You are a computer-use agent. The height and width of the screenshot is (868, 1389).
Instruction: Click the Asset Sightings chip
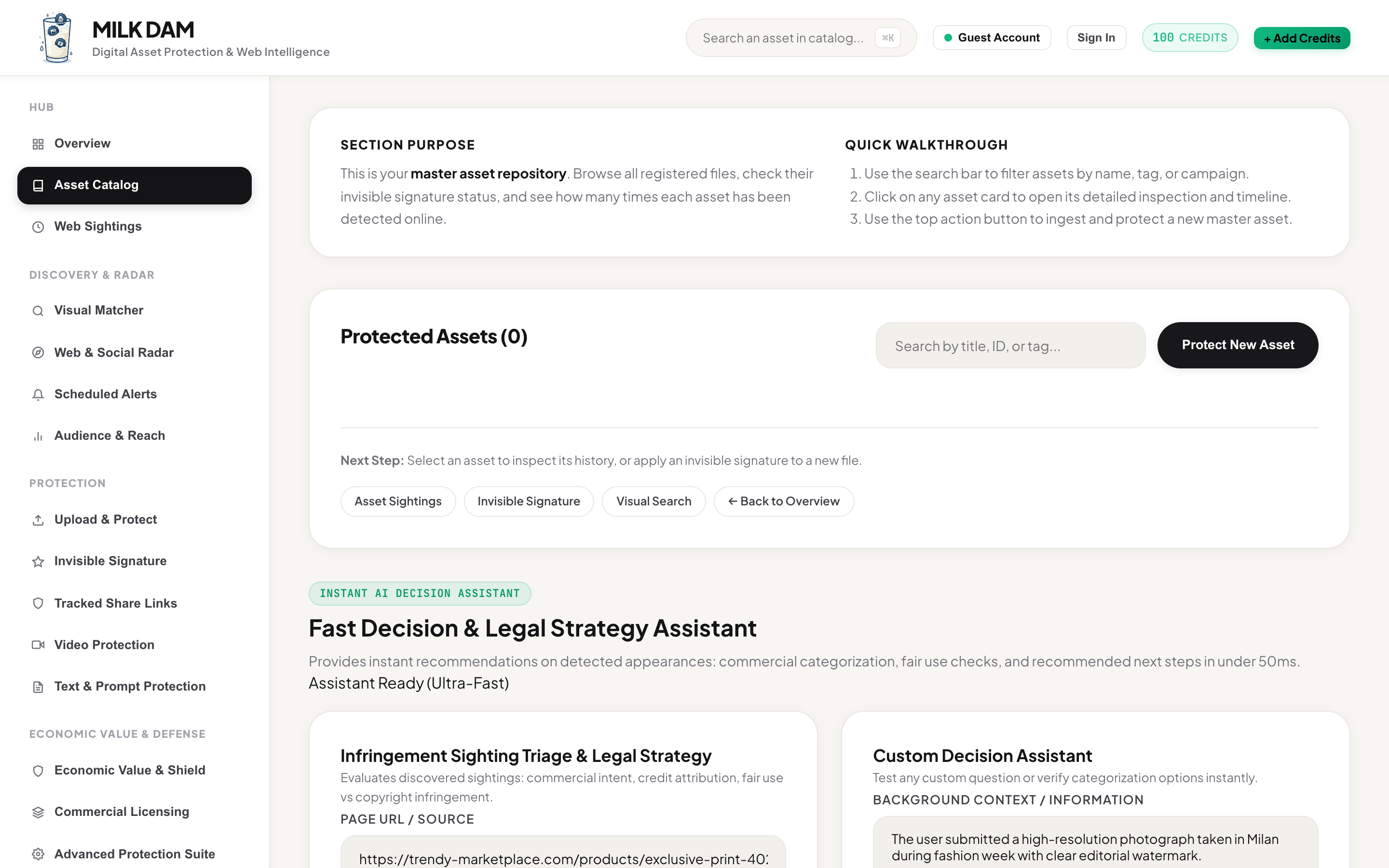click(x=398, y=501)
